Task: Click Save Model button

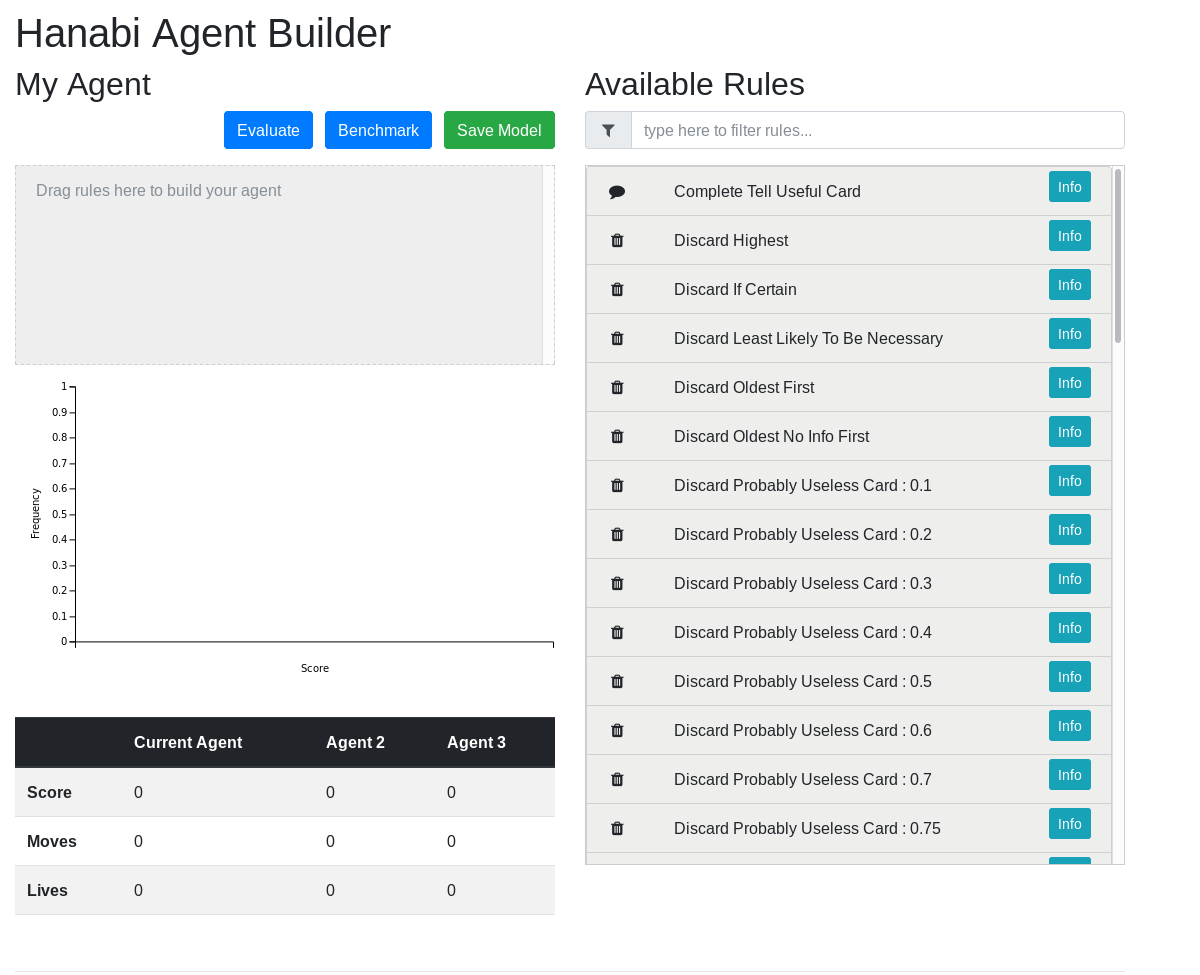Action: tap(499, 130)
